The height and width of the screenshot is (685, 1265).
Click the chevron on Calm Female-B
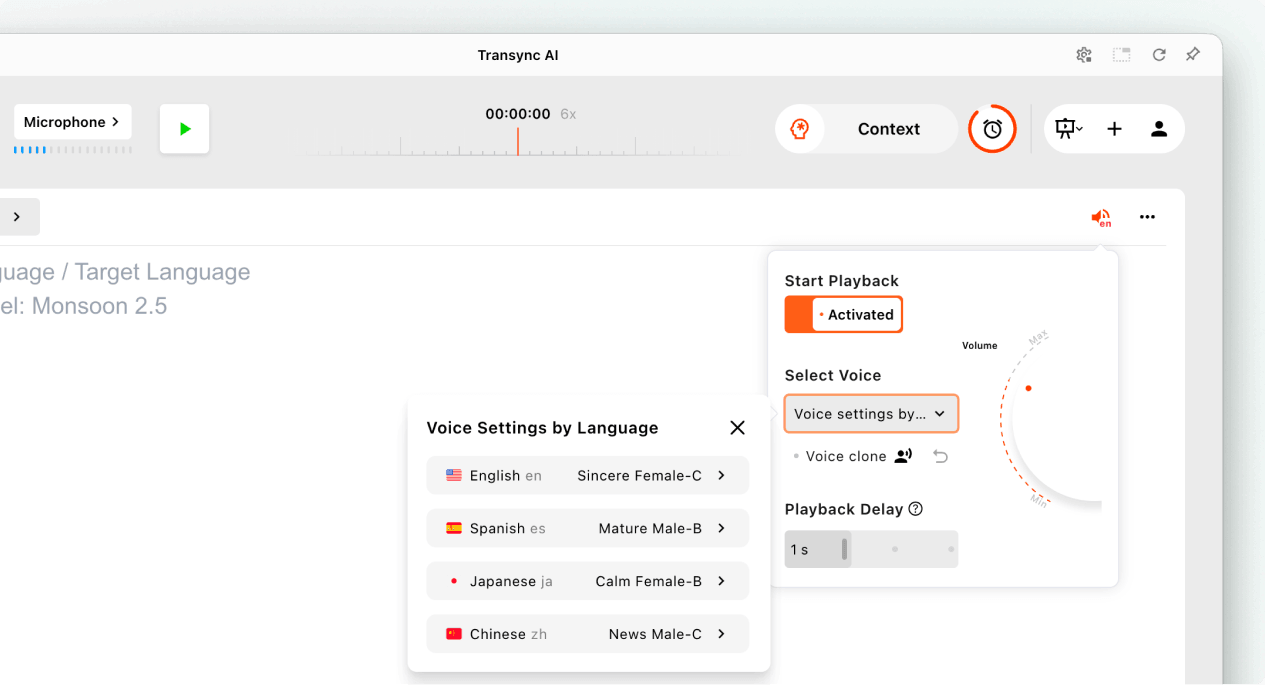721,581
